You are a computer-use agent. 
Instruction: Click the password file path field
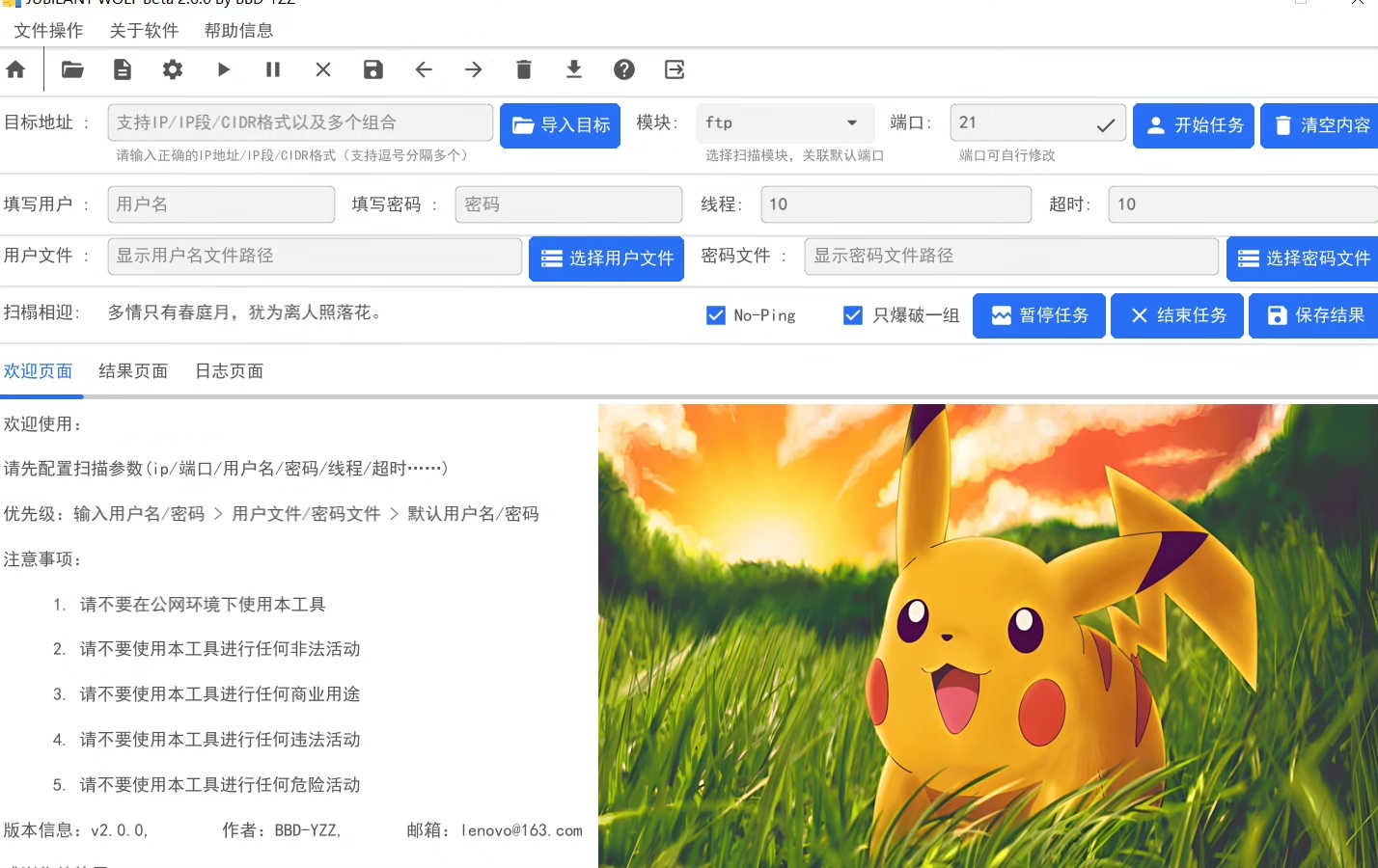point(1011,256)
